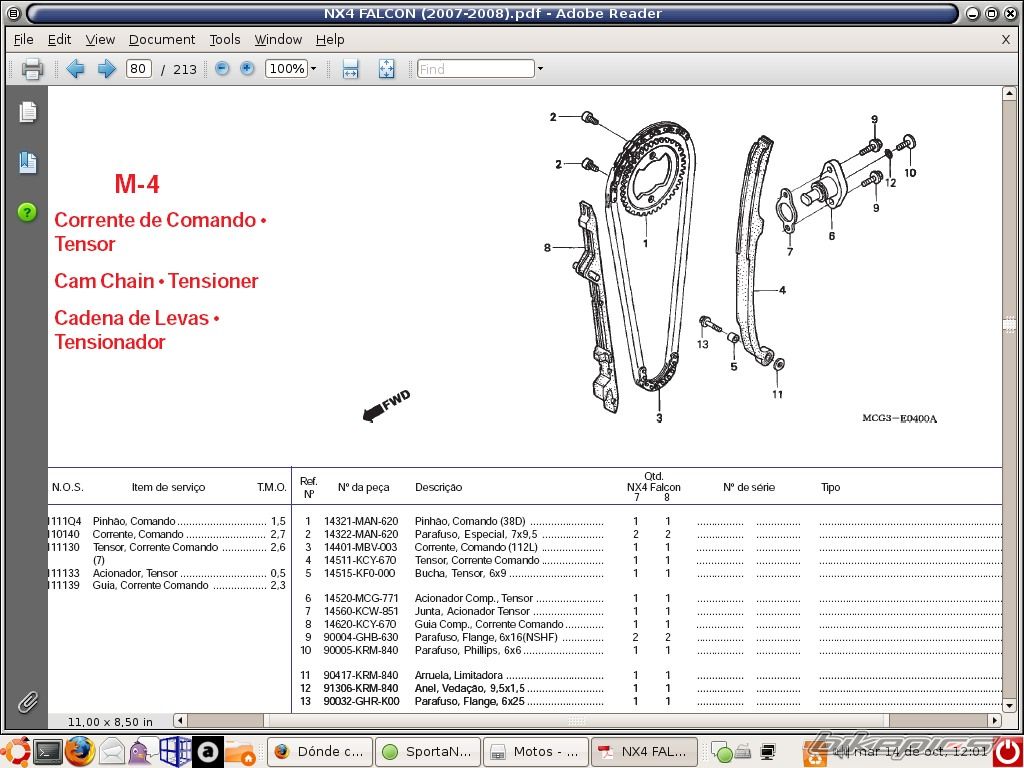Click the vertical scrollbar down arrow
Image resolution: width=1024 pixels, height=768 pixels.
click(1009, 705)
